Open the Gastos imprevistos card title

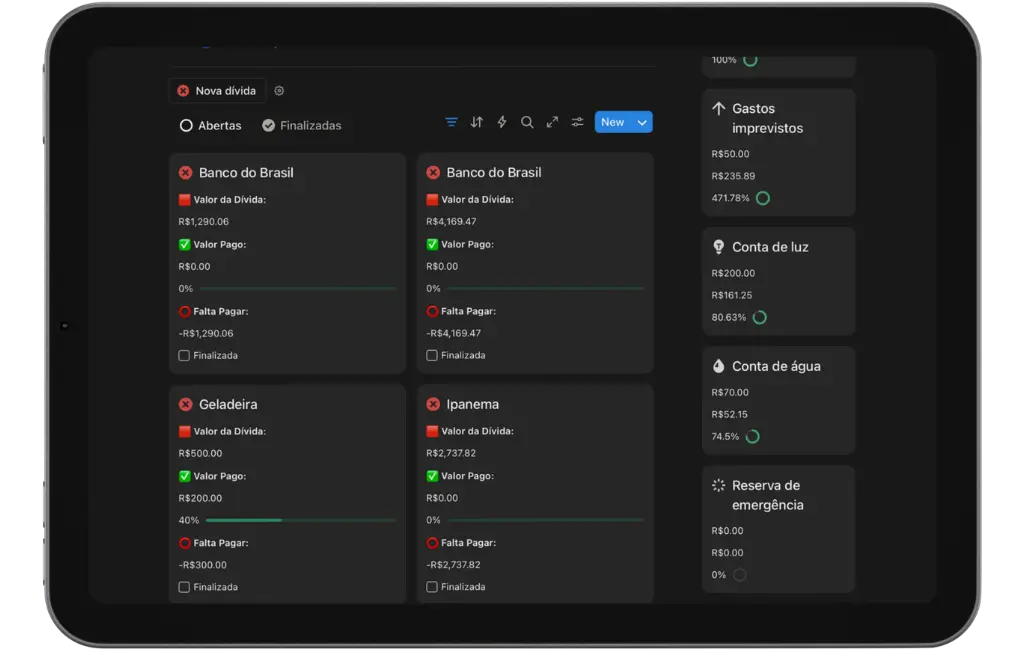[767, 118]
